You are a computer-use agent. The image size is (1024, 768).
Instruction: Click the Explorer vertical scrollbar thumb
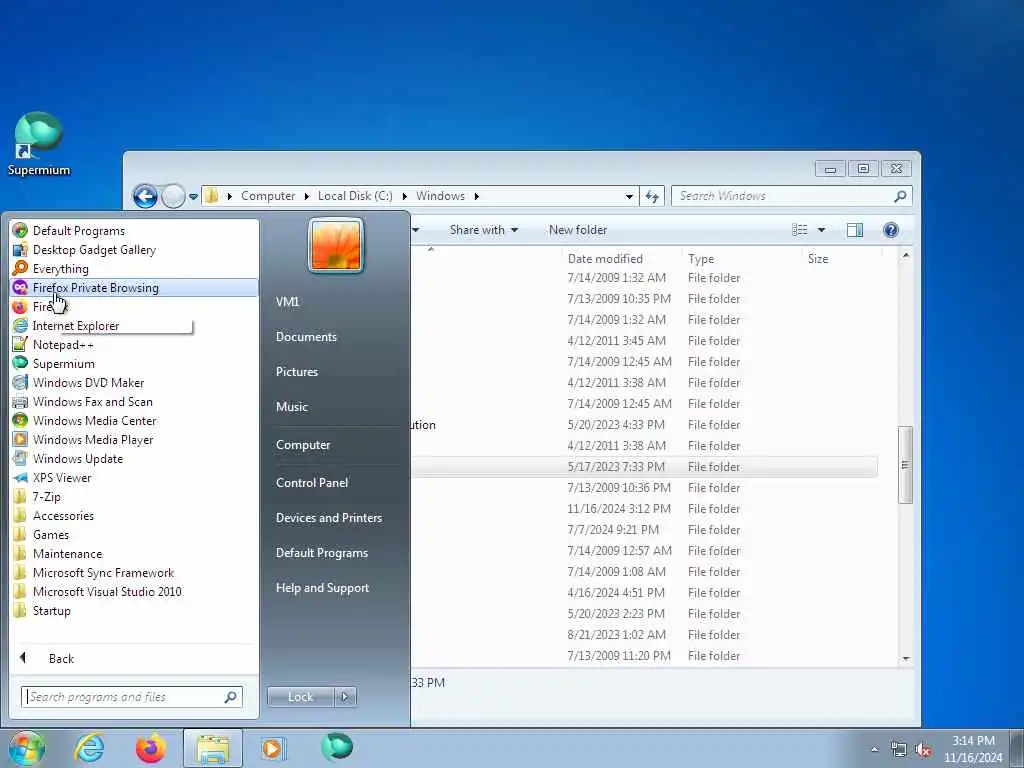(905, 464)
